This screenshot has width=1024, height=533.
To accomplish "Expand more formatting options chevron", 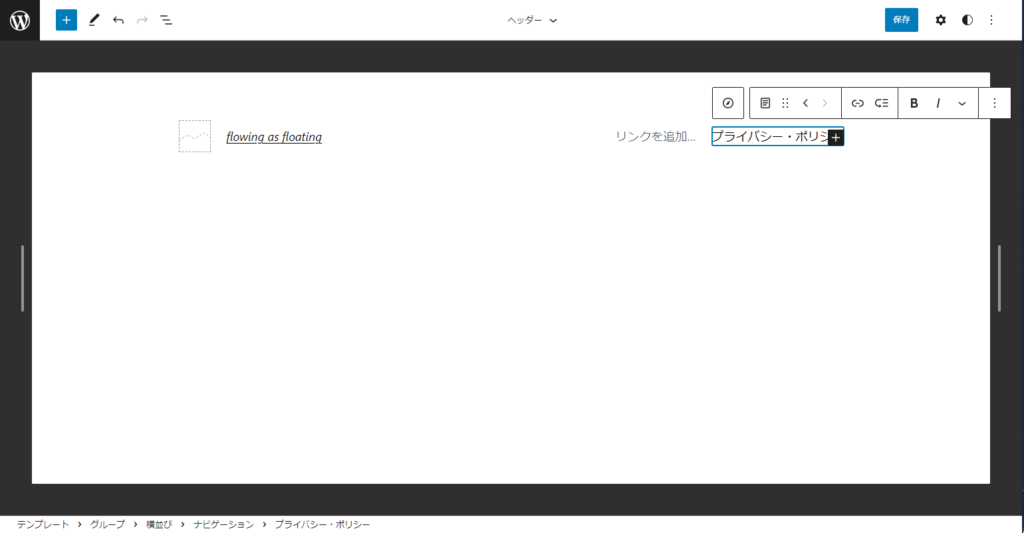I will (962, 103).
